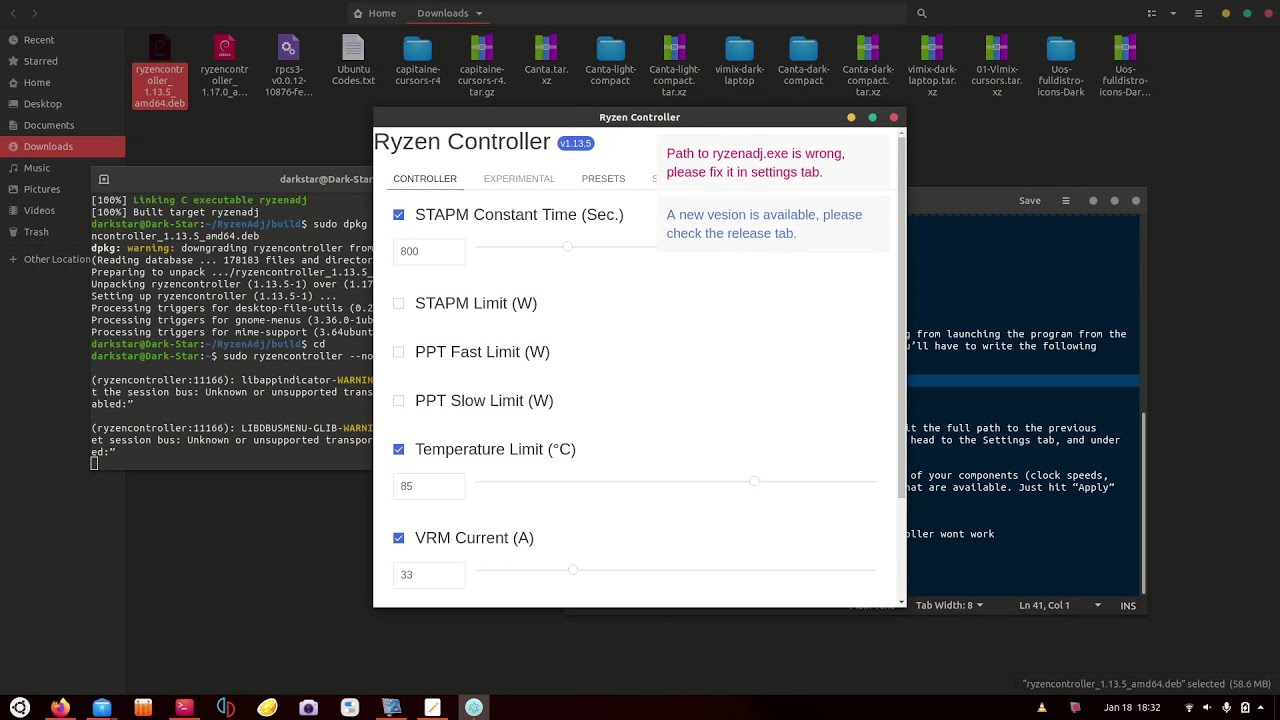Open the yuzu emulator dock icon
The height and width of the screenshot is (720, 1280).
click(226, 708)
